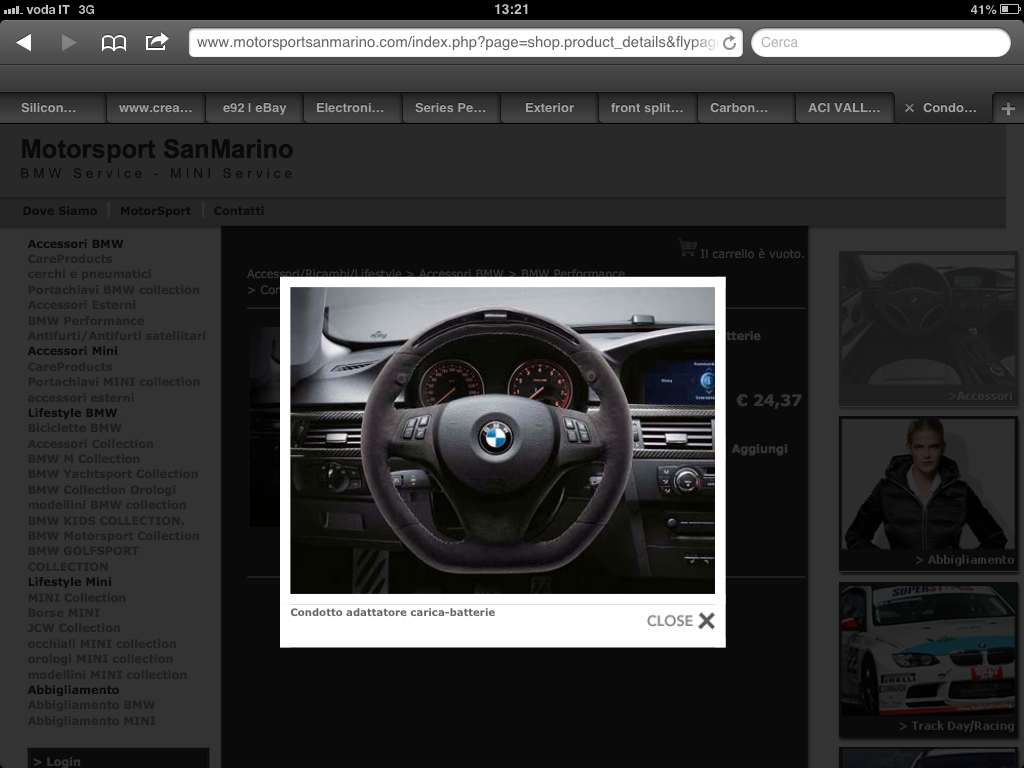
Task: Open the bookmarks book icon
Action: click(x=114, y=43)
